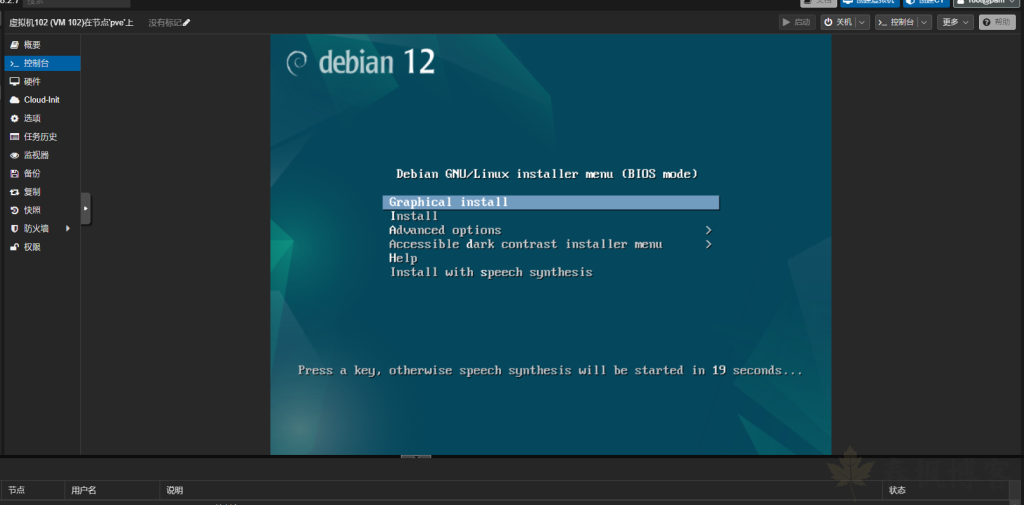Click the 复制 replication icon

[14, 192]
